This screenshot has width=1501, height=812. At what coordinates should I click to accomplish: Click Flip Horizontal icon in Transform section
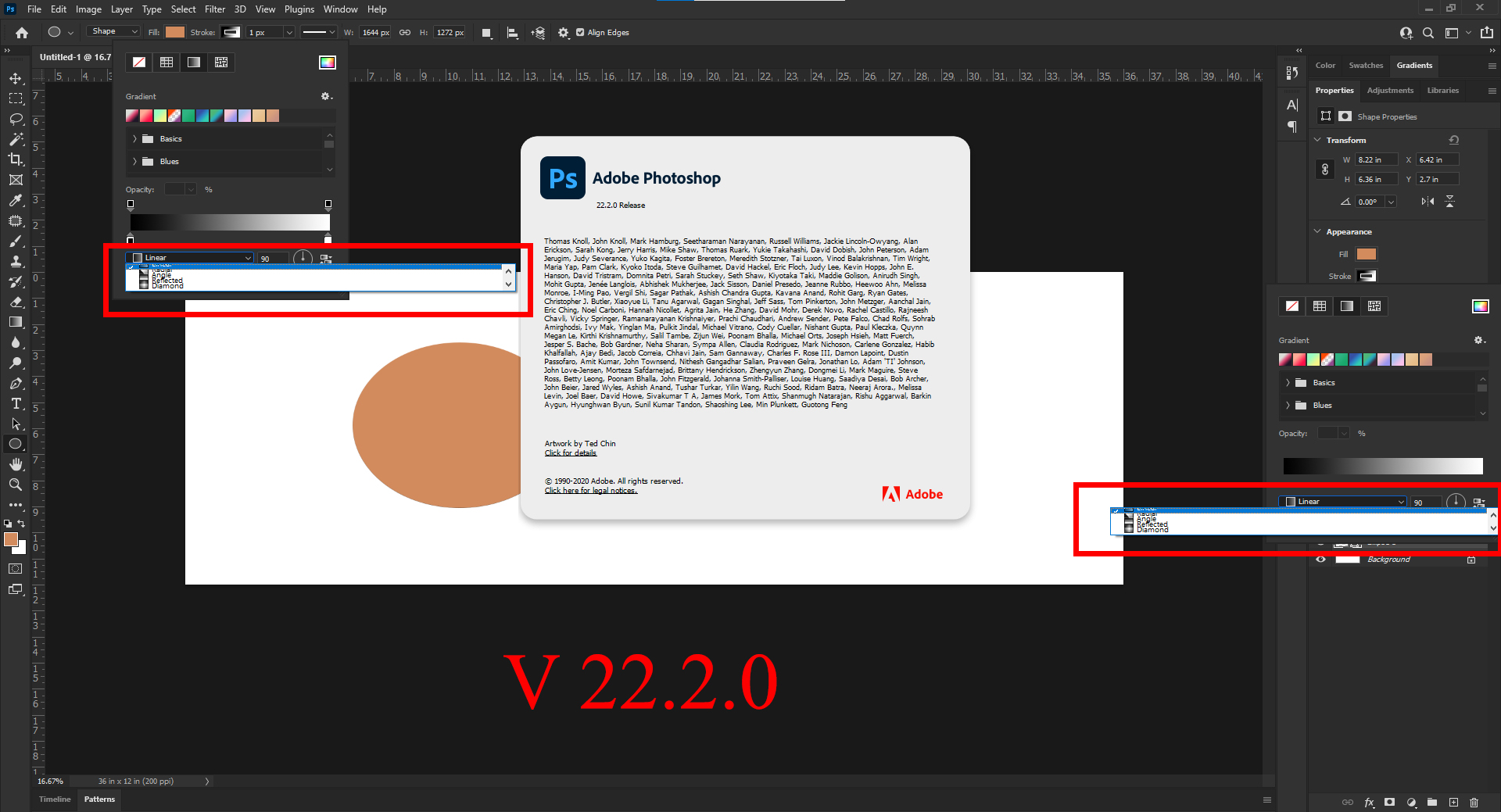click(1428, 202)
